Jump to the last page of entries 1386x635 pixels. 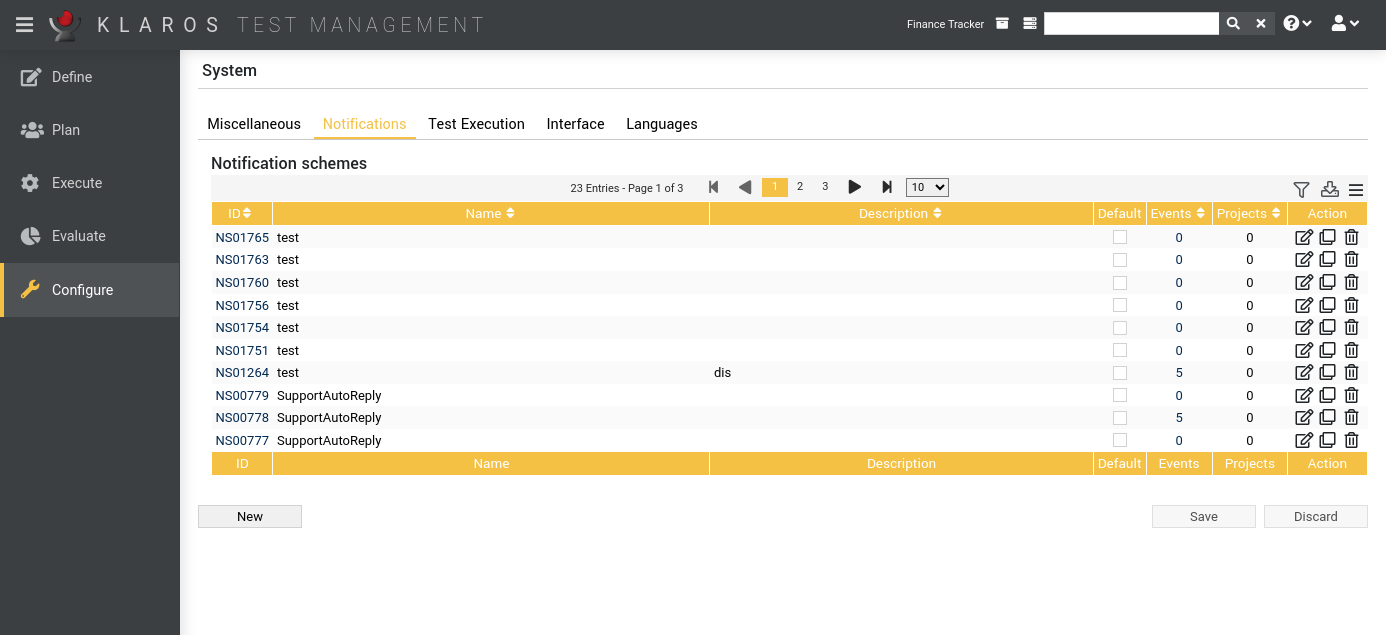(887, 186)
